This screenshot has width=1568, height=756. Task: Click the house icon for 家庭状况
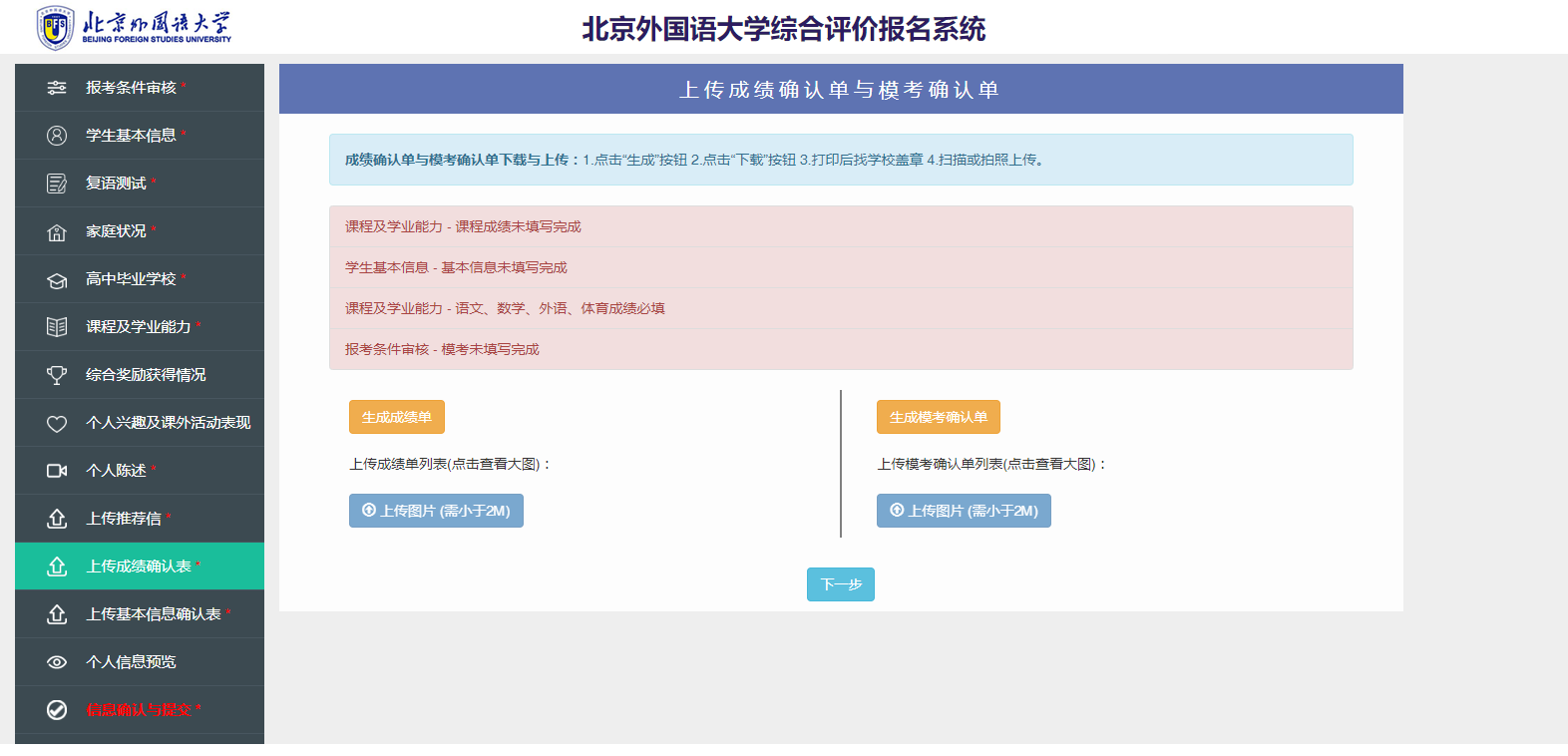57,231
